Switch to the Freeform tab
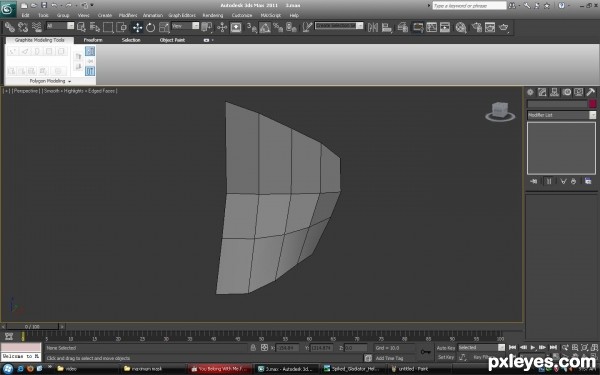This screenshot has width=600, height=375. (93, 40)
